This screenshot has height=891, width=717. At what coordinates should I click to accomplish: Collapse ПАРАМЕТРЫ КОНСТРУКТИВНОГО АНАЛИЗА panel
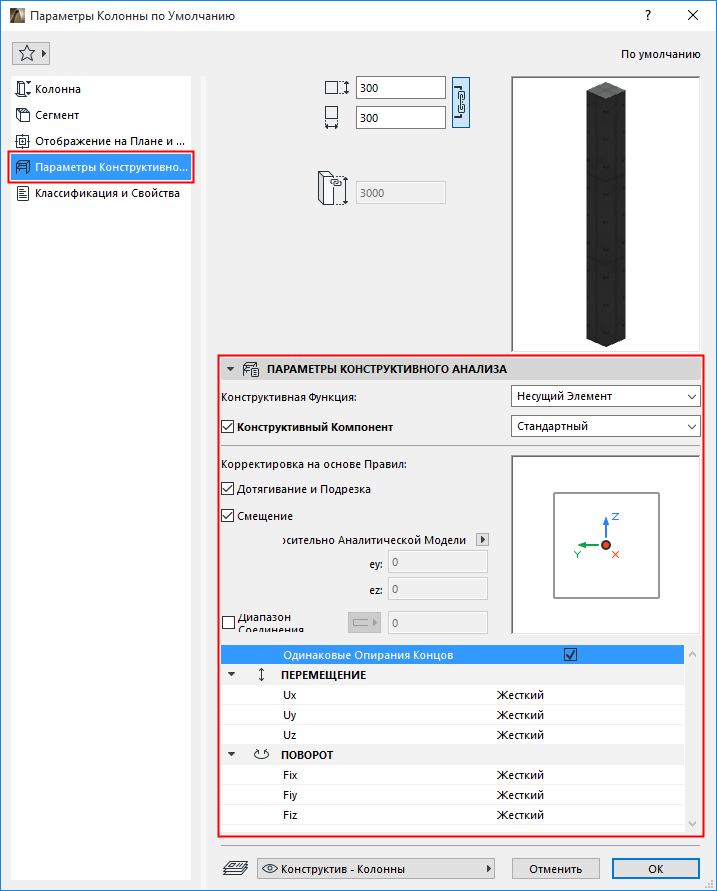click(230, 369)
